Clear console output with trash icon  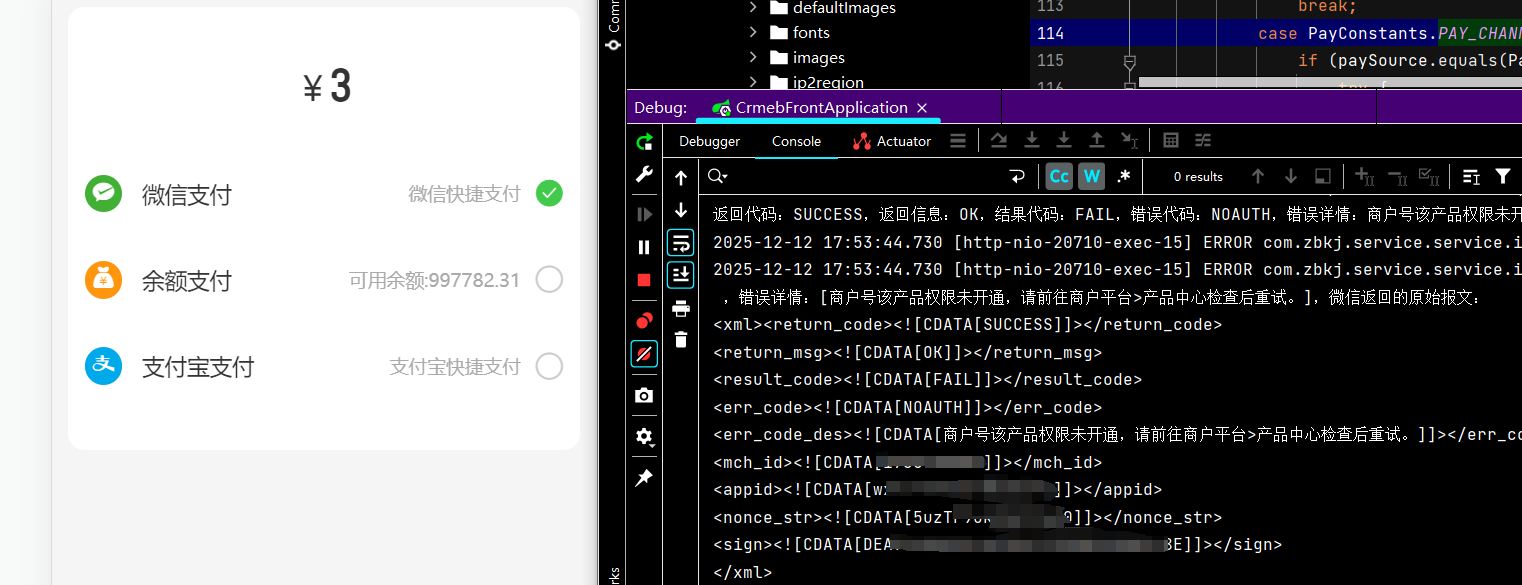(681, 340)
